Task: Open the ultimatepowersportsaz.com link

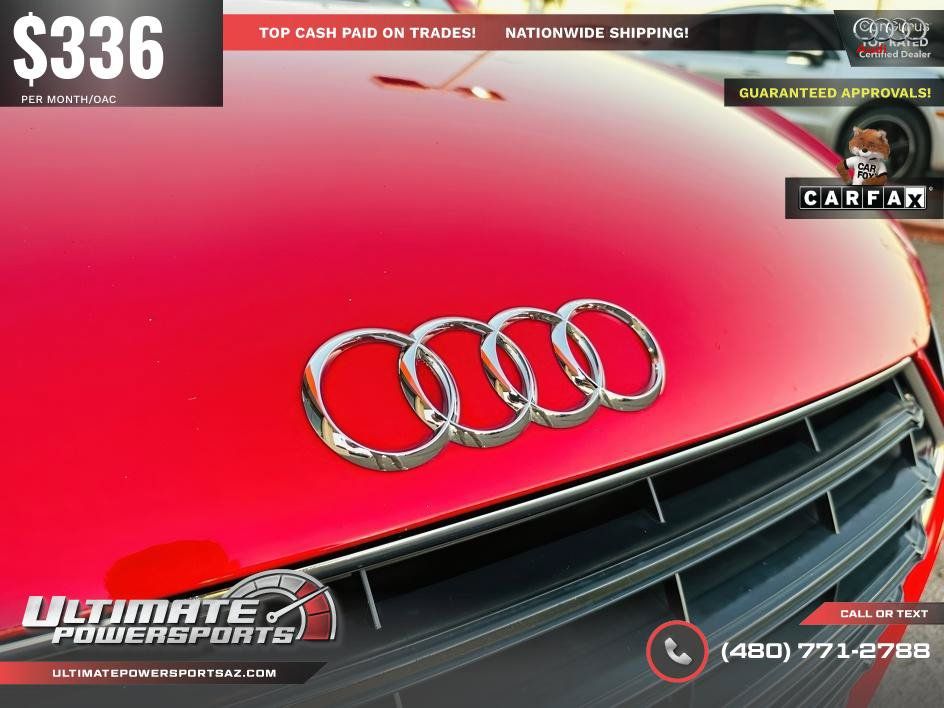Action: point(164,673)
